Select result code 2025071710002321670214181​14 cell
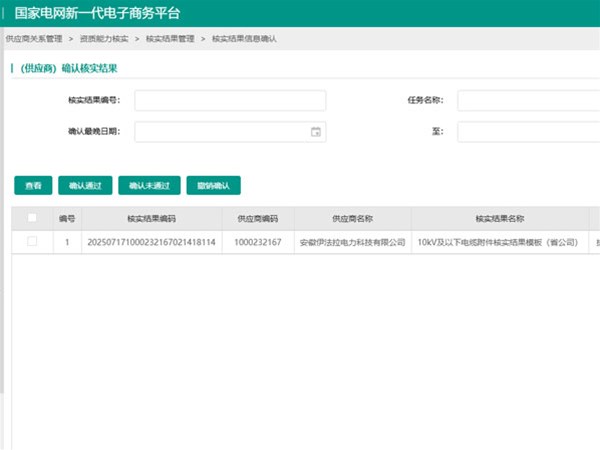Image resolution: width=600 pixels, height=450 pixels. tap(151, 242)
